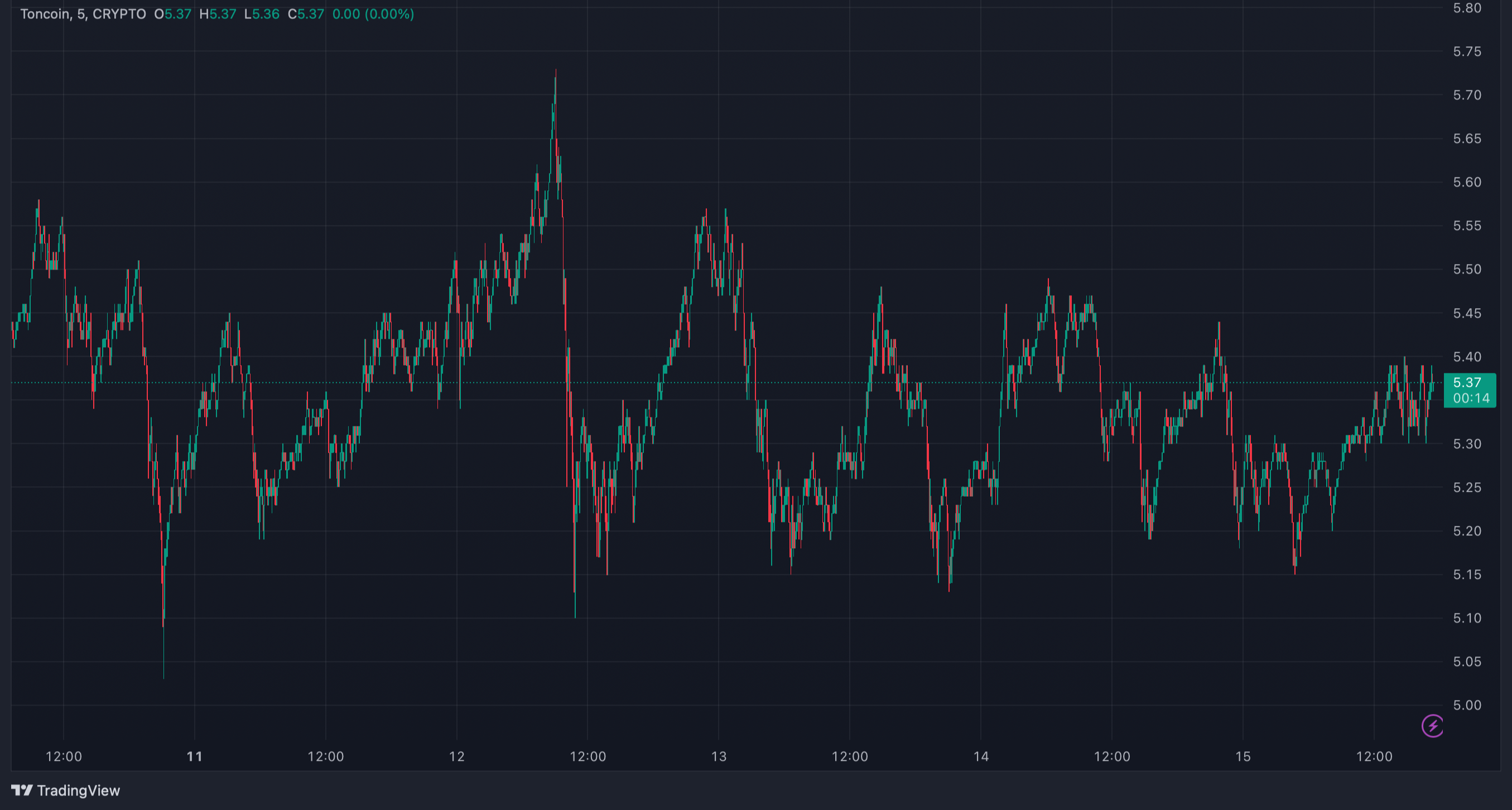Open the TradingView text link

pos(78,790)
